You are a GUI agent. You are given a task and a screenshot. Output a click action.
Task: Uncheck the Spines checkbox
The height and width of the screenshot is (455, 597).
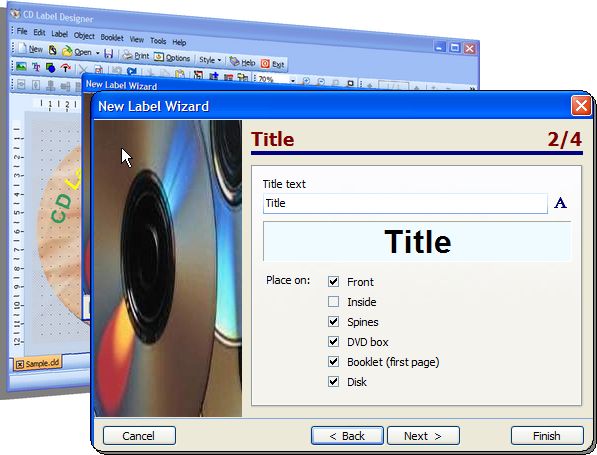[334, 322]
